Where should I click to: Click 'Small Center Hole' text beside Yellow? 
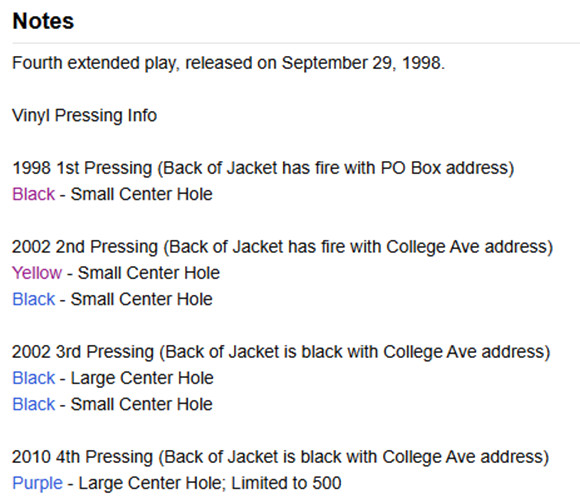click(x=149, y=273)
